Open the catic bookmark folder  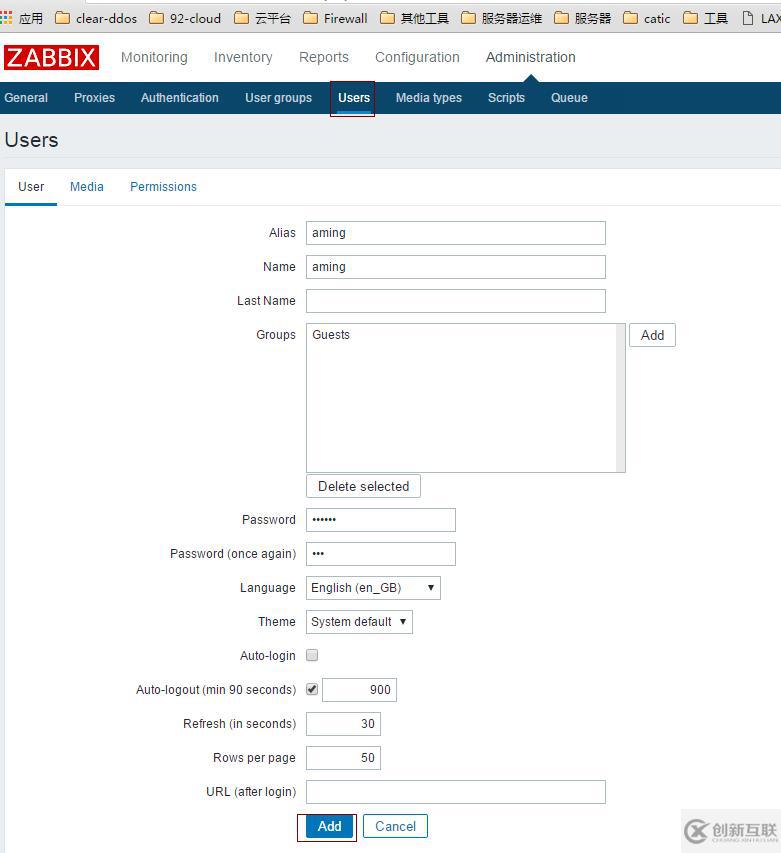(x=647, y=18)
